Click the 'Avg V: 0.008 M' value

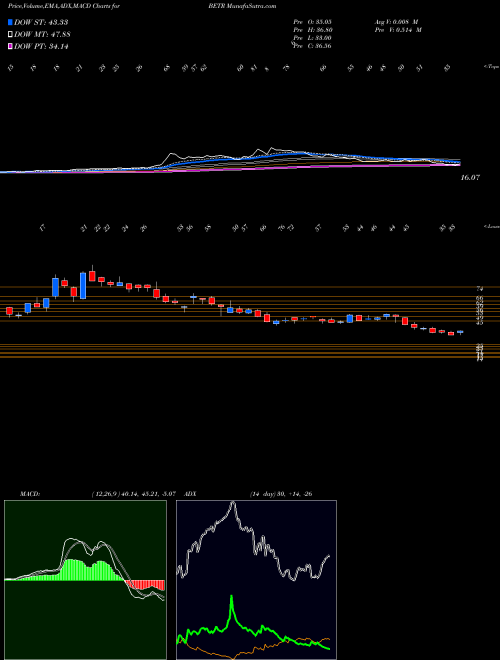(x=395, y=21)
